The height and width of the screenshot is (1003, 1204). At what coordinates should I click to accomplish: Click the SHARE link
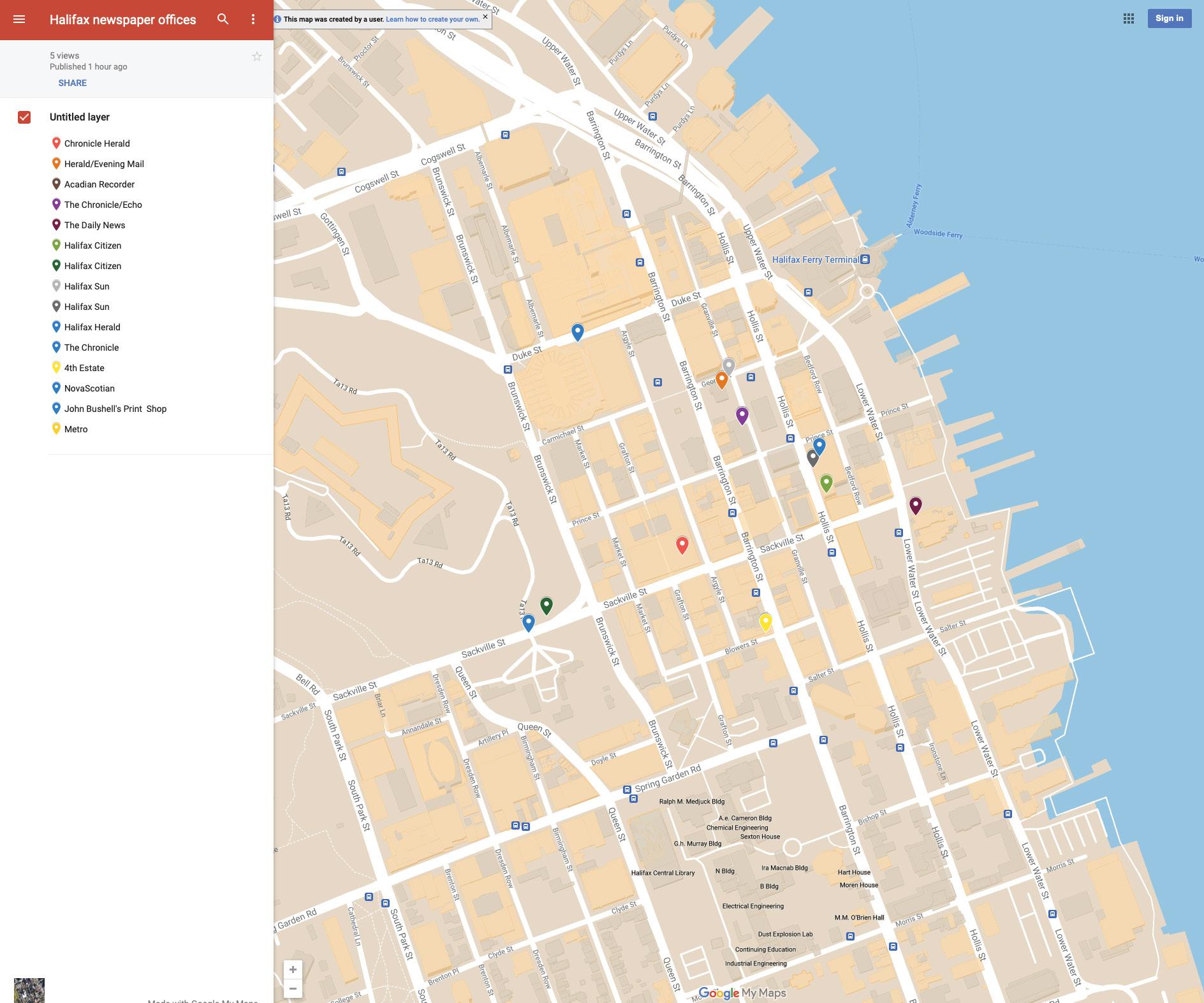[73, 83]
